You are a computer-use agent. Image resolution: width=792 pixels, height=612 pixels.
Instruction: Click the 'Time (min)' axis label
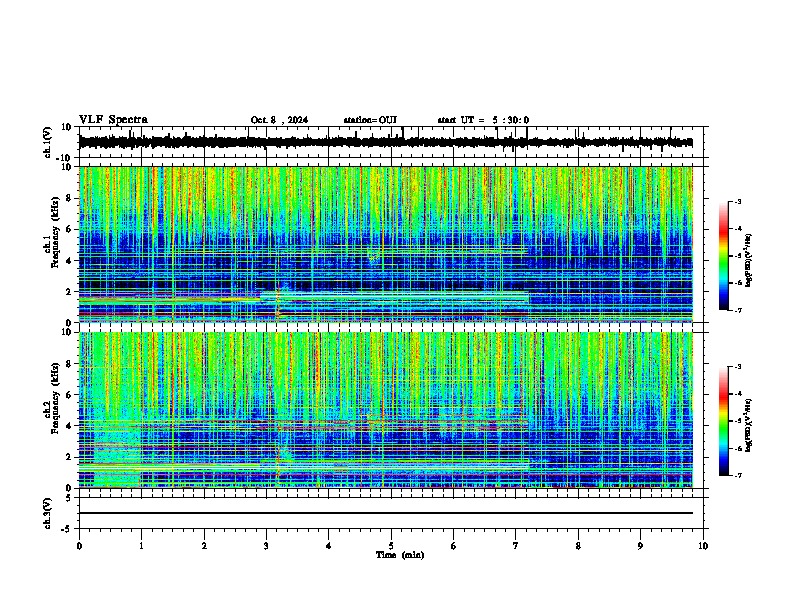click(x=400, y=555)
